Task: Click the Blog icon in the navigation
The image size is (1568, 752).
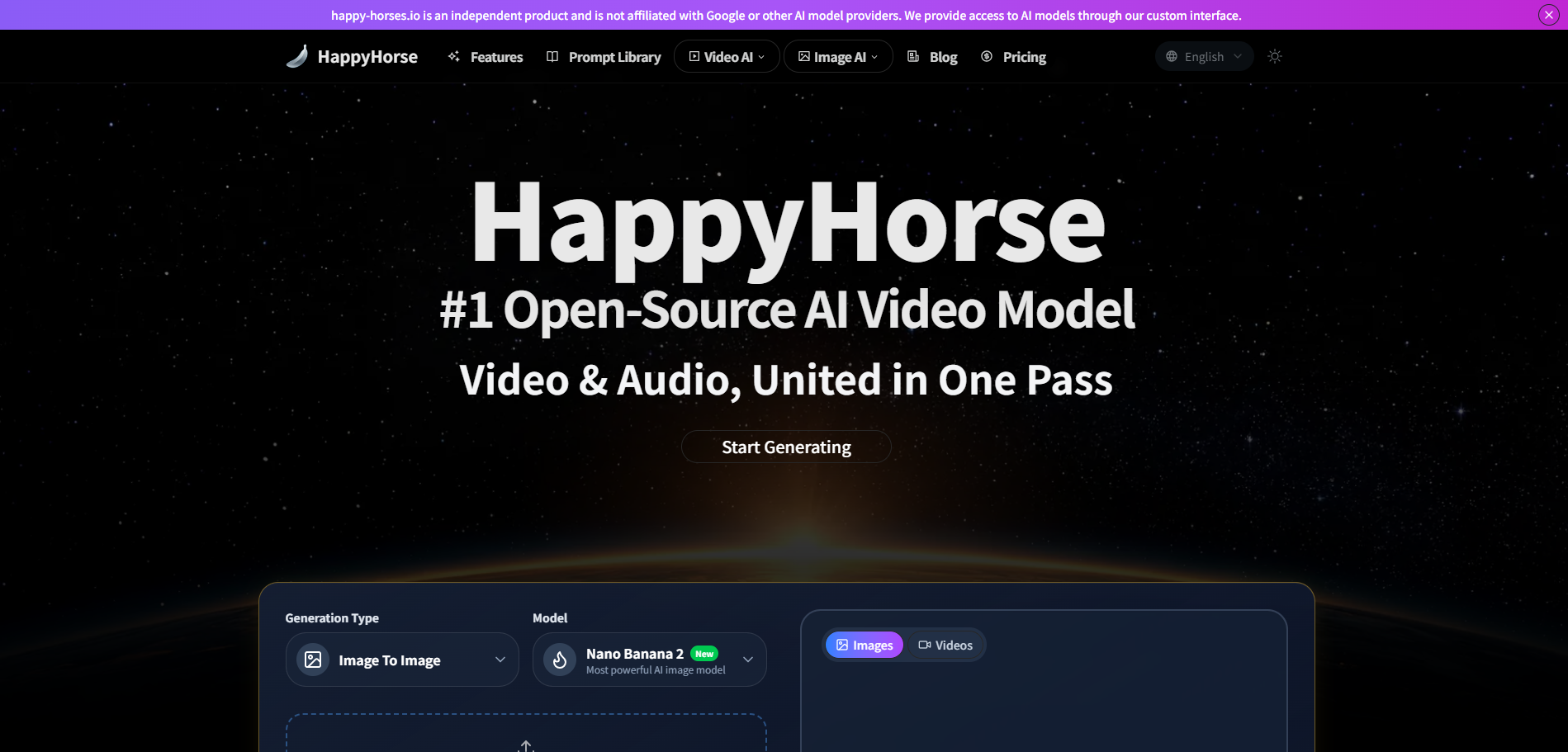Action: tap(912, 56)
